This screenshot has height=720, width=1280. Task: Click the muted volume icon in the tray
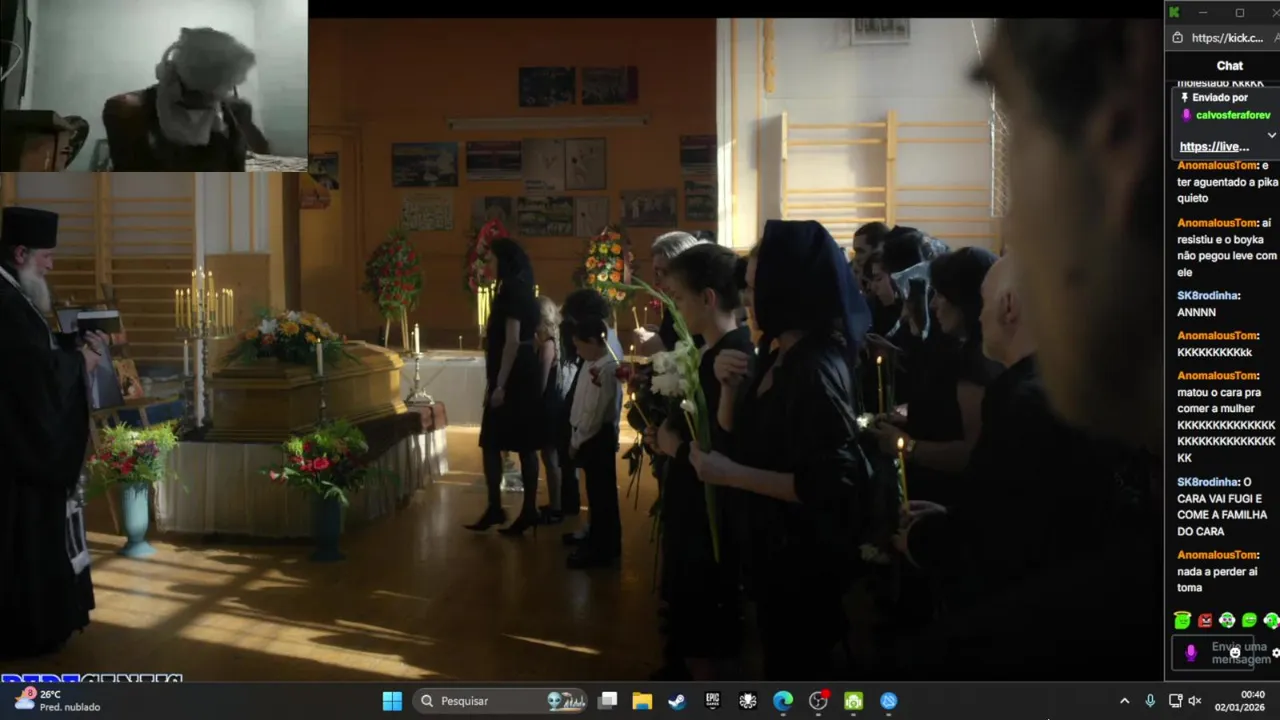[x=1195, y=701]
